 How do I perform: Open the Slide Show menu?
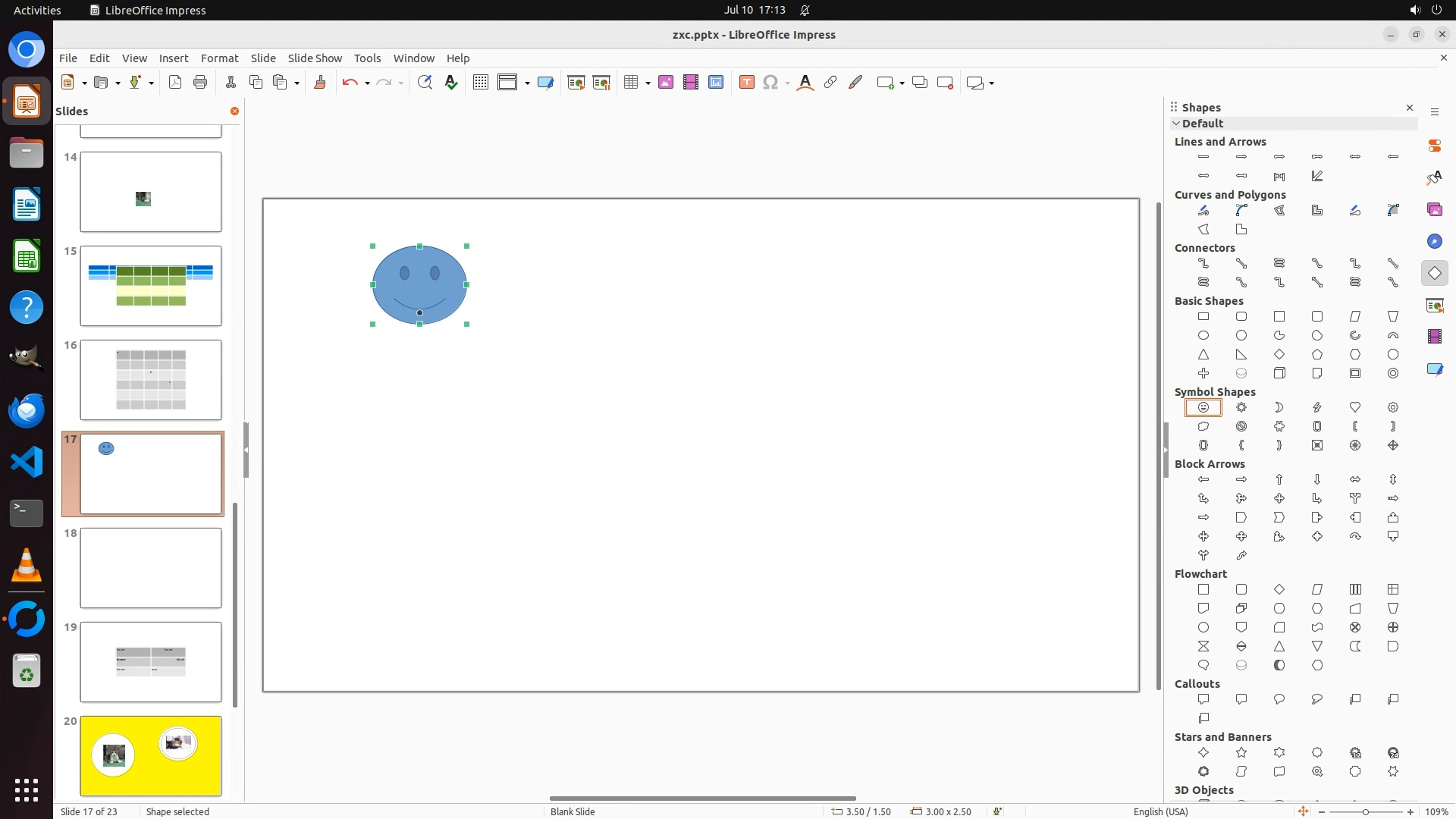[315, 58]
